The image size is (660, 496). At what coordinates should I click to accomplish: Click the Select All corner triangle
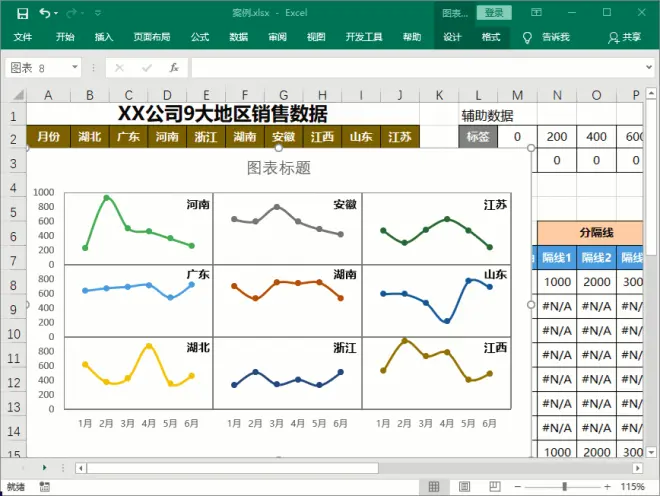pyautogui.click(x=18, y=95)
